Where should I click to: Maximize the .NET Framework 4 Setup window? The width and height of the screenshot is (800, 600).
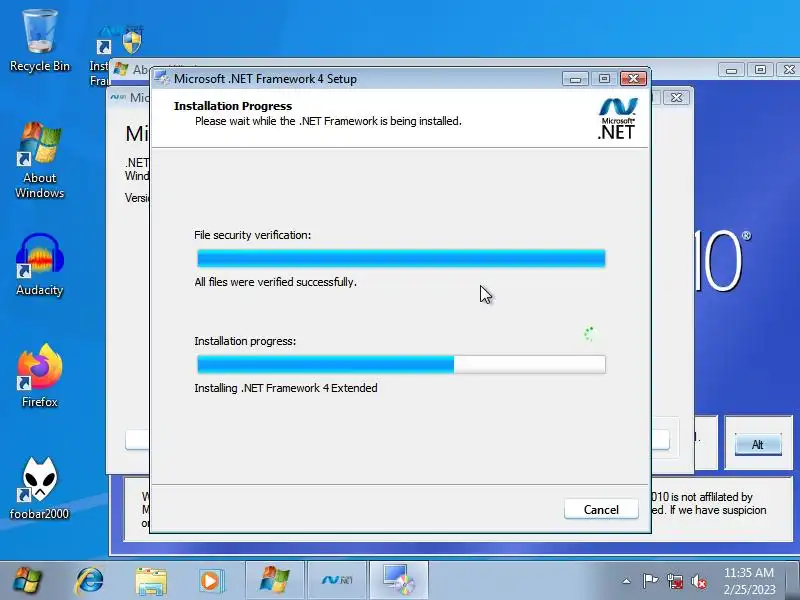(x=604, y=79)
